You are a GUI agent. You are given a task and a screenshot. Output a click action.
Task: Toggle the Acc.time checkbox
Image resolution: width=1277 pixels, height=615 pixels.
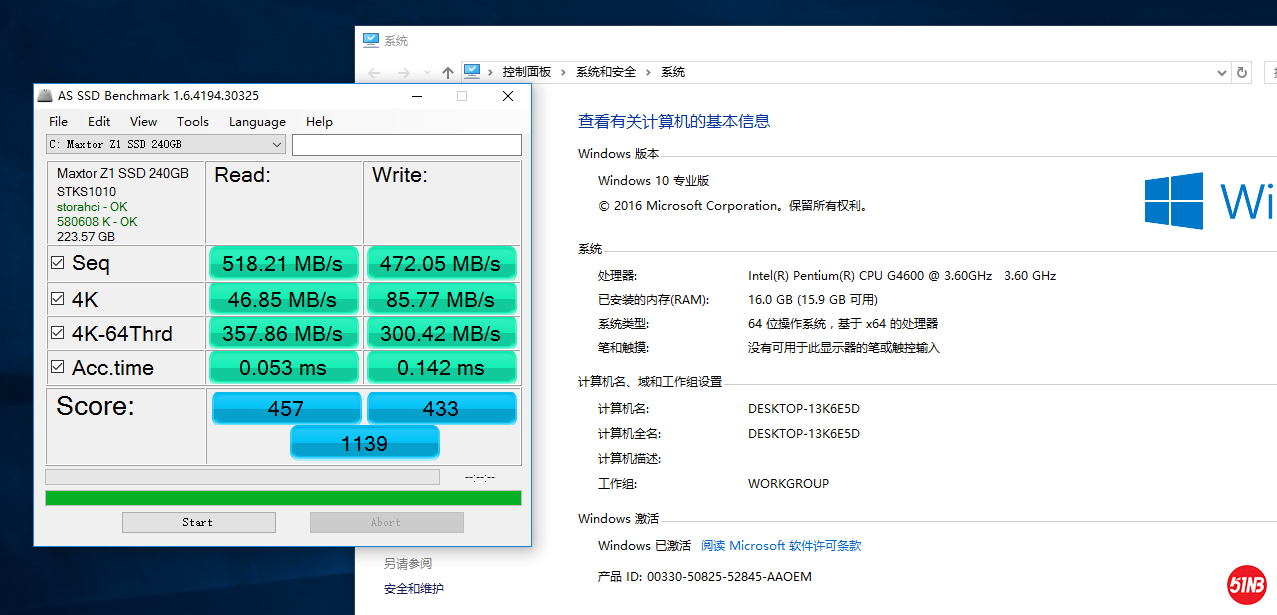(58, 367)
